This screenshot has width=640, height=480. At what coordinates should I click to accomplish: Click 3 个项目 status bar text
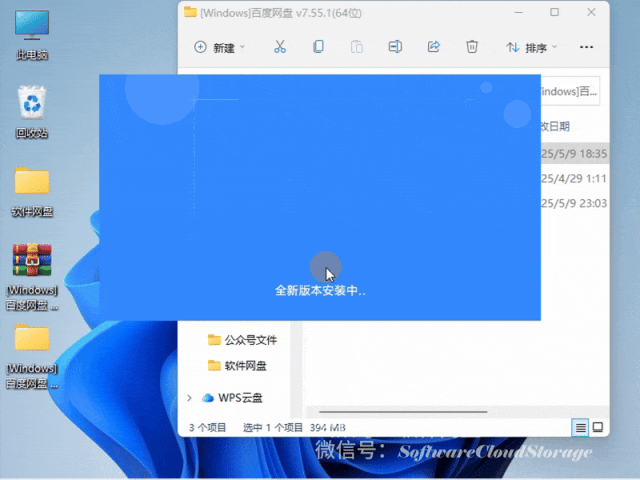click(207, 428)
